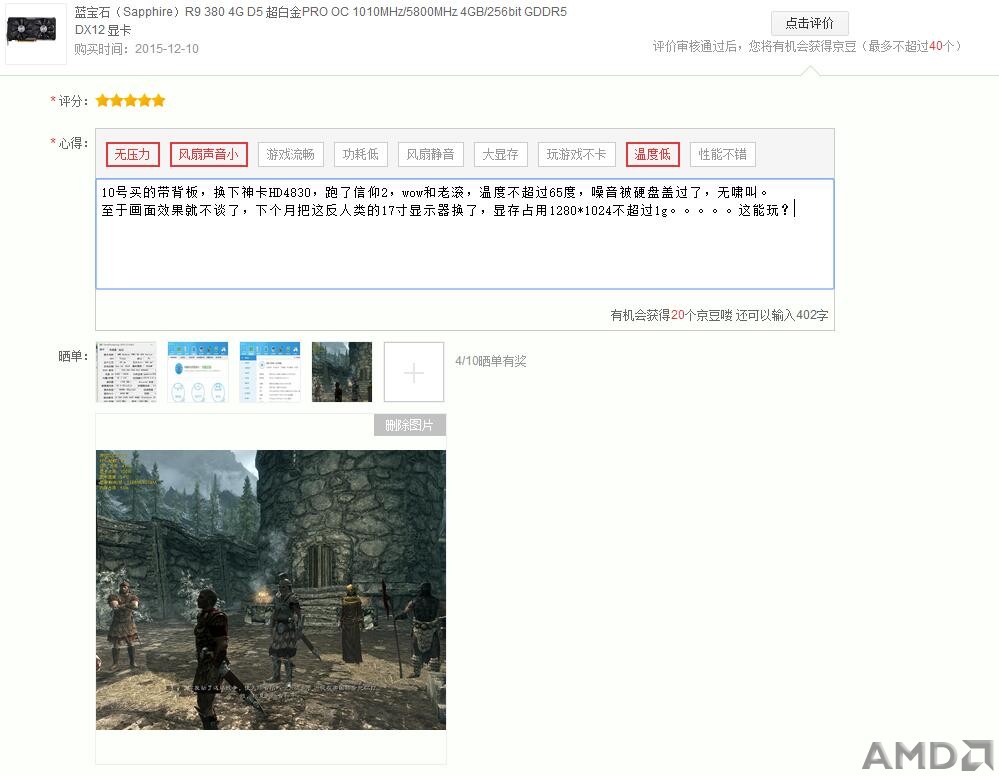Click the 购买时间：2015-12-10 text
Viewport: 999px width, 776px height.
click(x=136, y=49)
